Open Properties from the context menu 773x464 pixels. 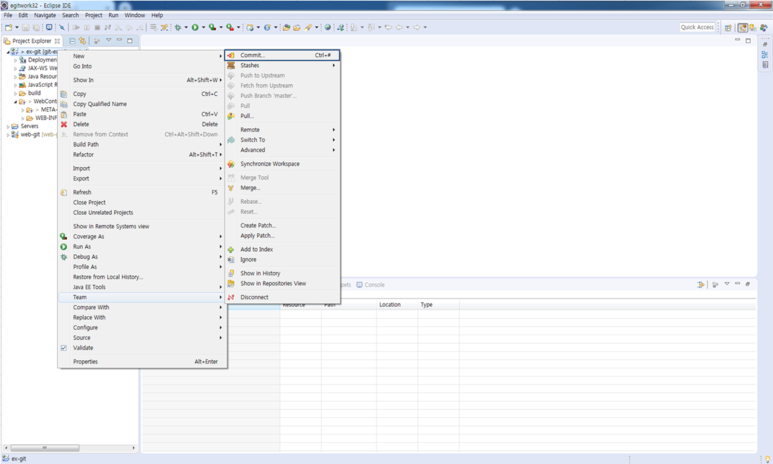tap(142, 361)
